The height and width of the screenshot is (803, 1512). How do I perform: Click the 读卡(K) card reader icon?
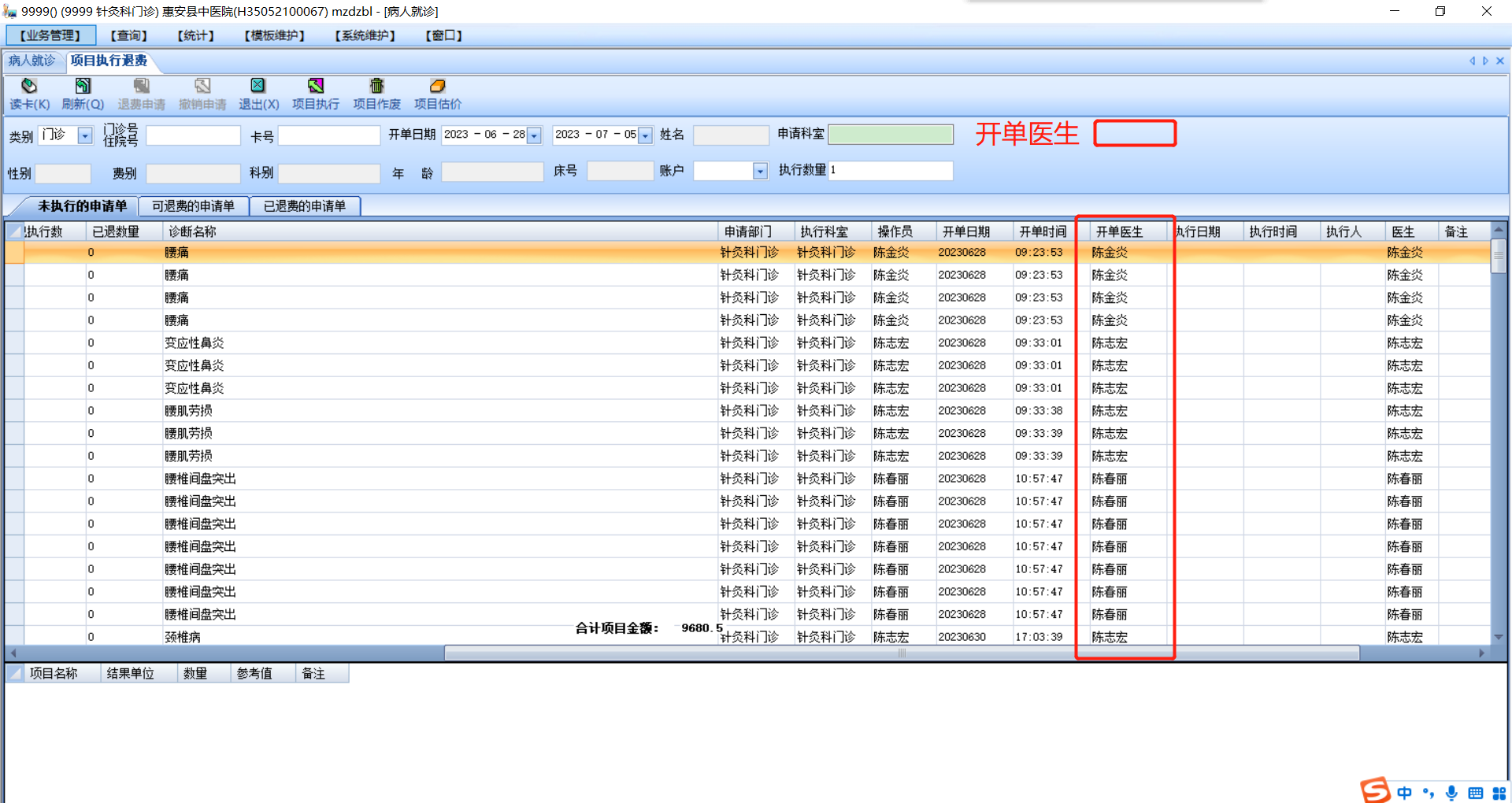click(x=29, y=86)
